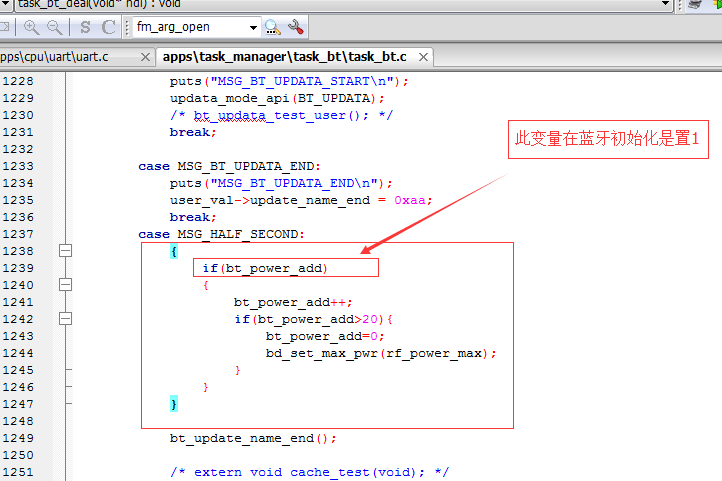Click the value 0xaa on line 1235
The image size is (722, 481).
410,200
